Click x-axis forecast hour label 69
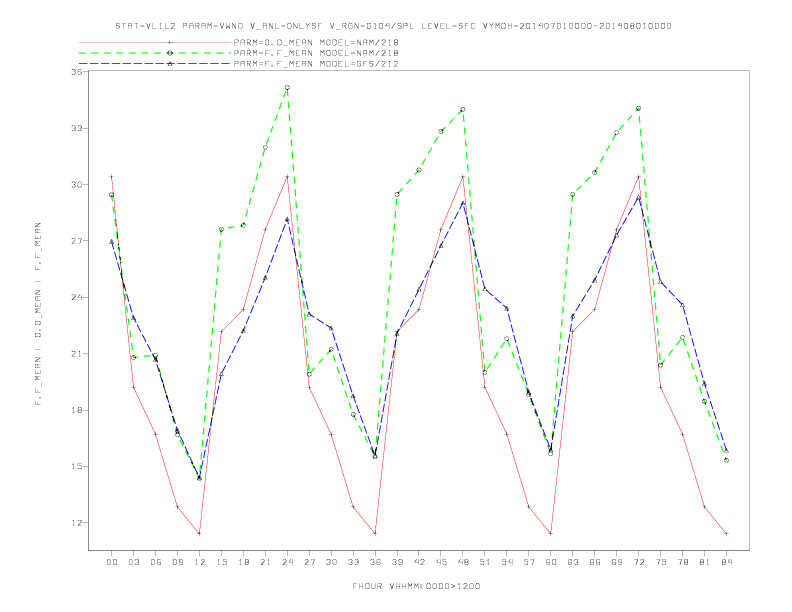 point(617,562)
